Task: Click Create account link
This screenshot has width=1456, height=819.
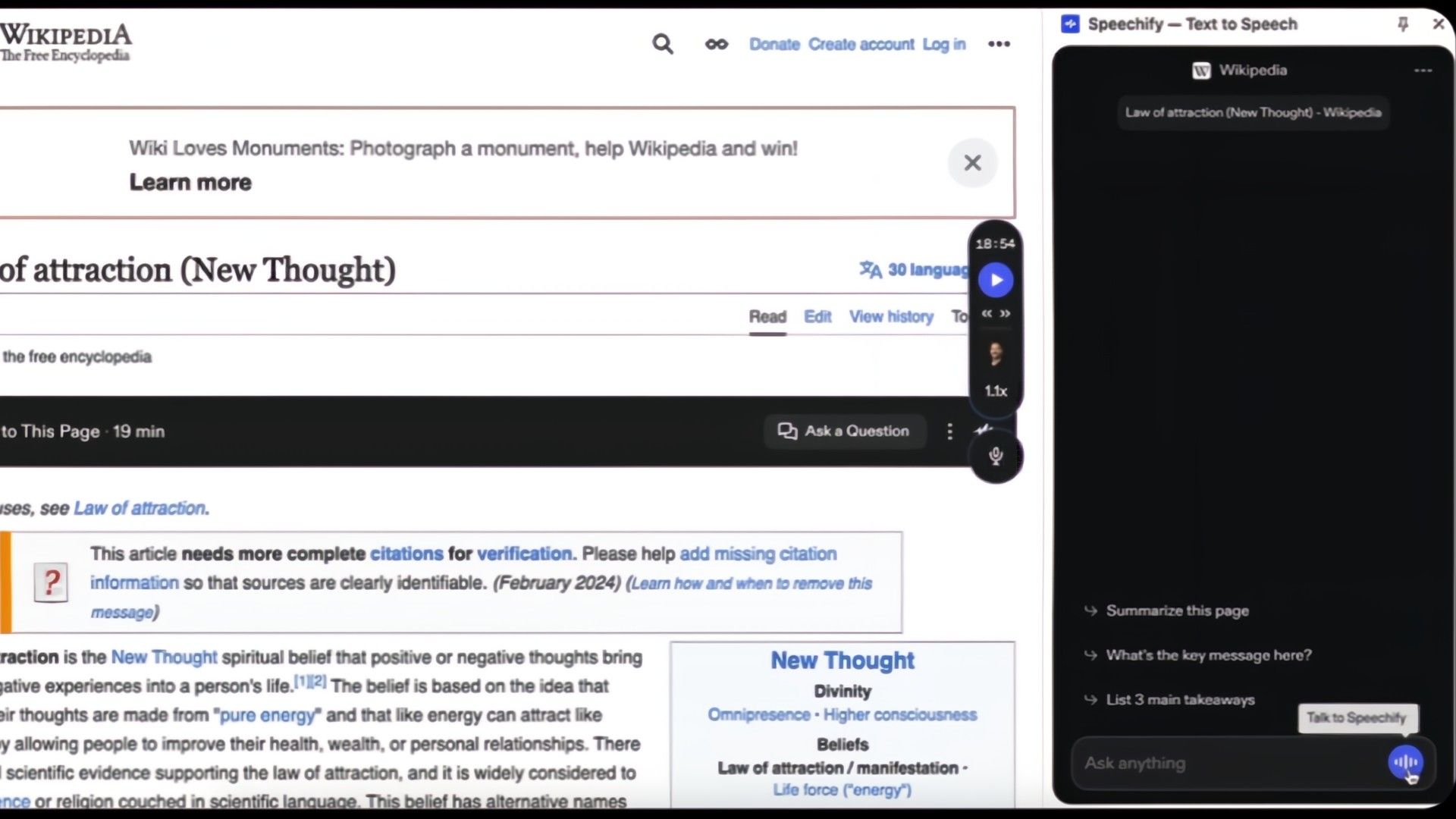Action: pyautogui.click(x=861, y=44)
